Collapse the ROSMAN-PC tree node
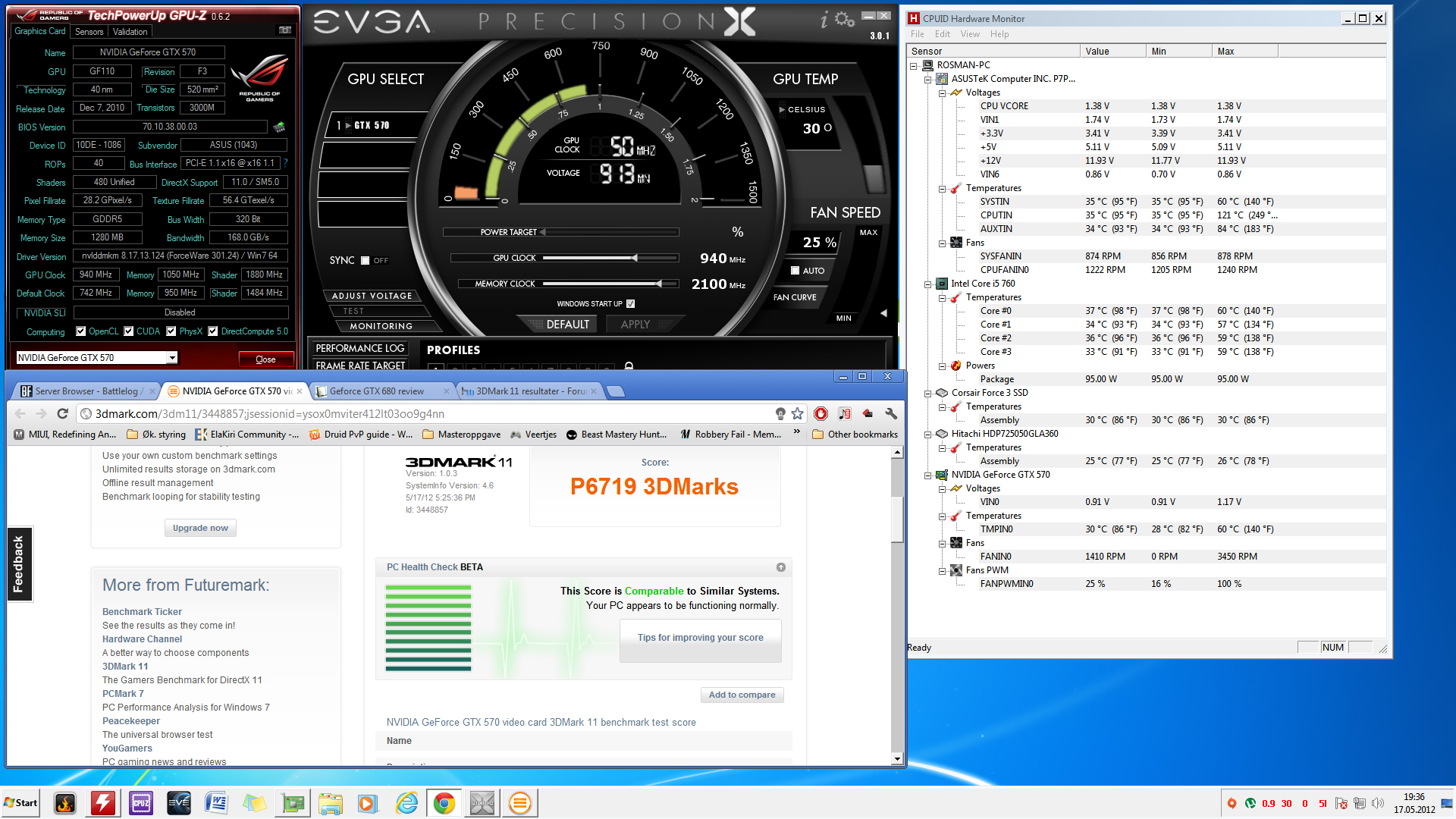1456x819 pixels. [x=914, y=65]
